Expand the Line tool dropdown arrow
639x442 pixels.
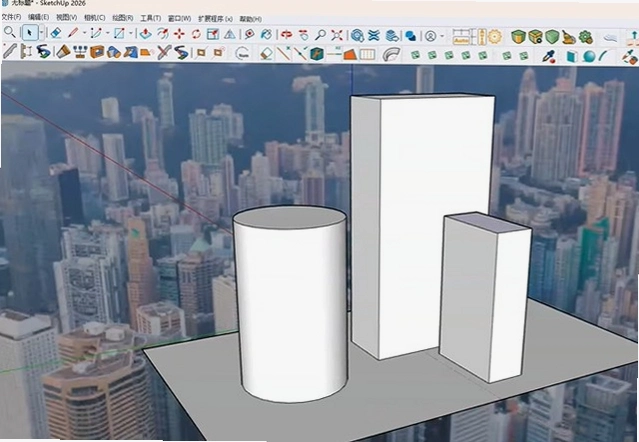pos(84,33)
